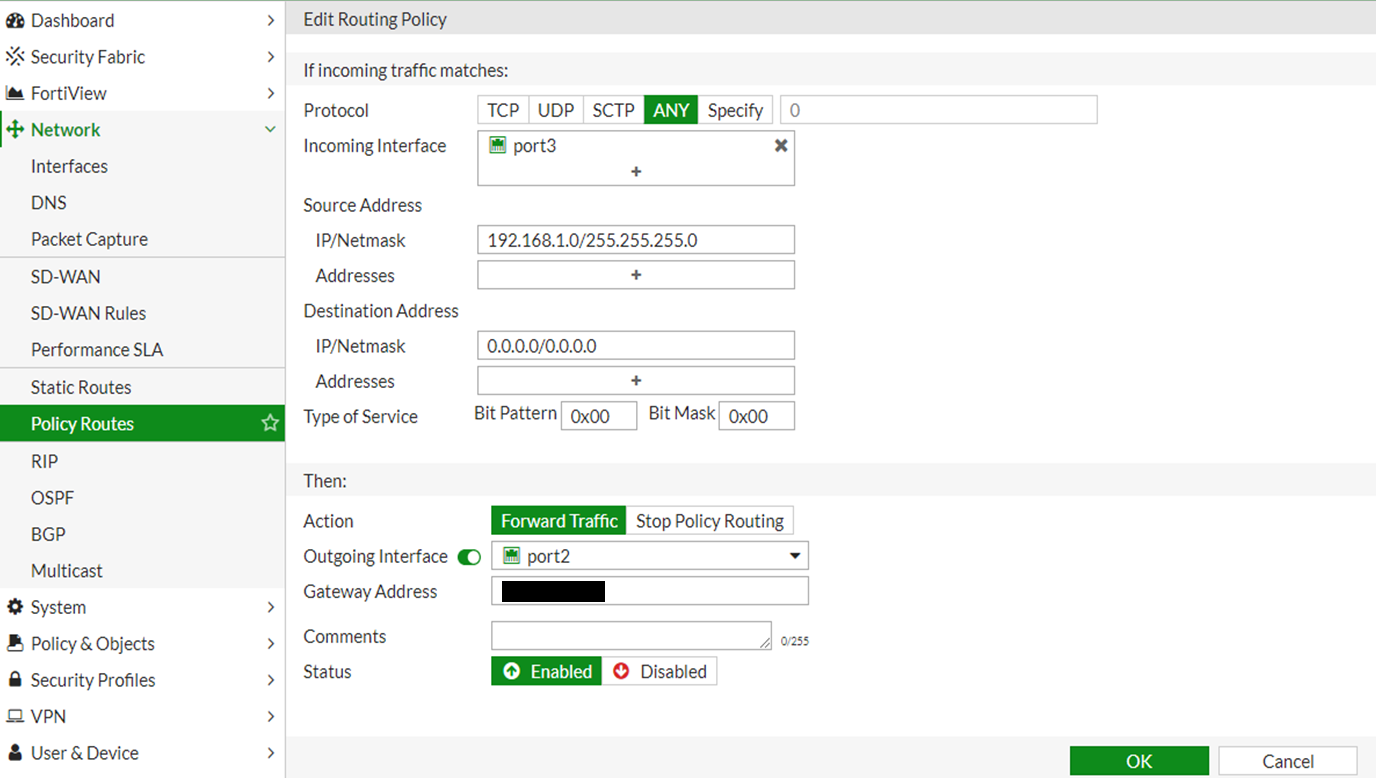Screen dimensions: 1376x778
Task: Choose Stop Policy Routing action
Action: [x=709, y=521]
